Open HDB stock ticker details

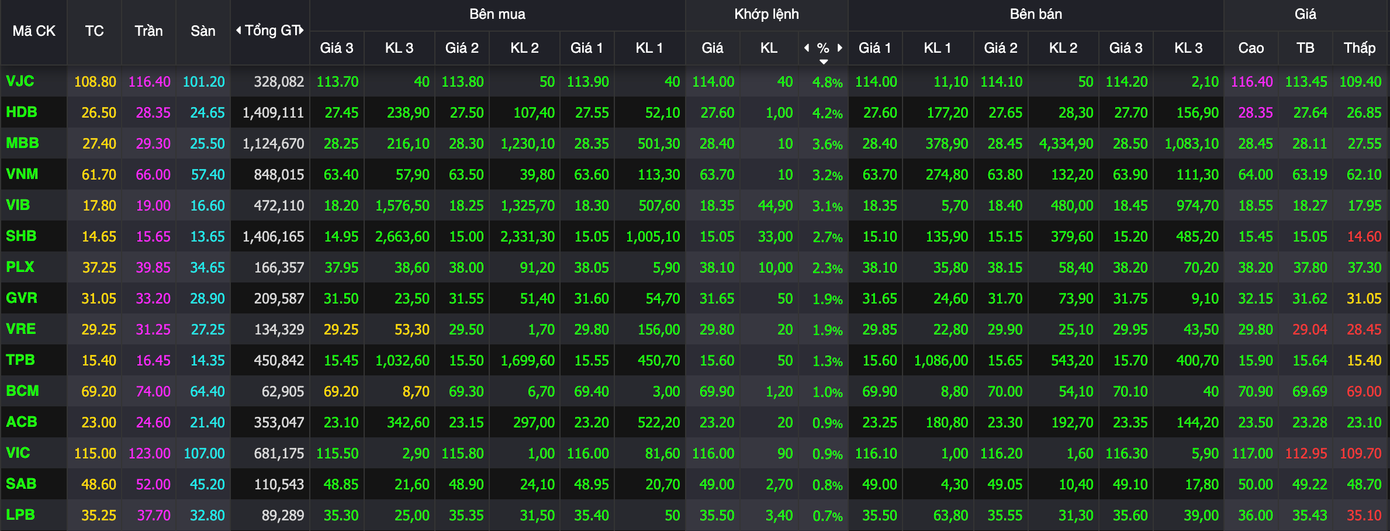(21, 112)
